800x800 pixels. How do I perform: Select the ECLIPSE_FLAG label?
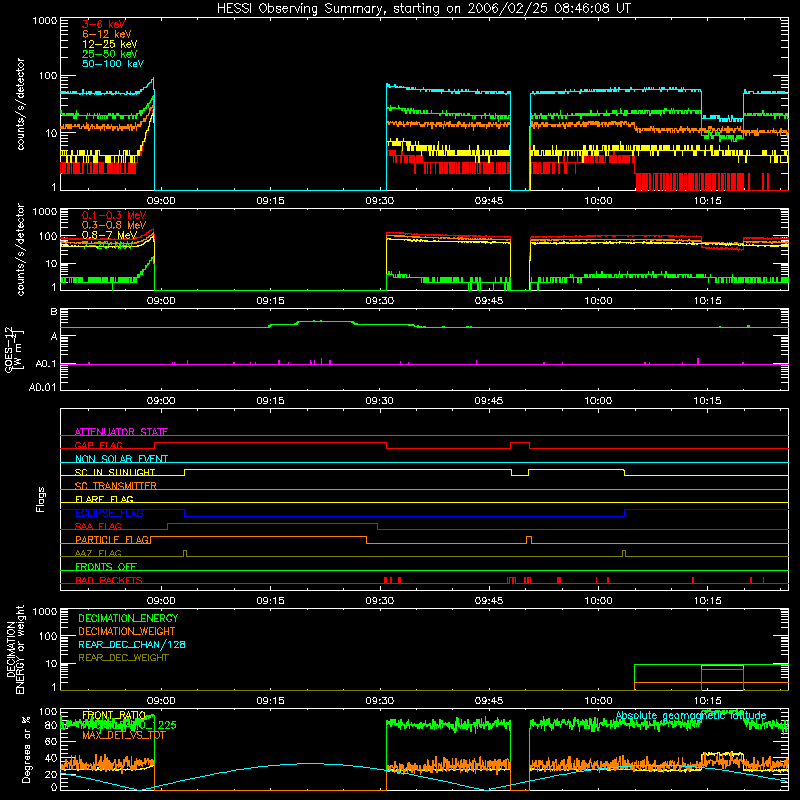(x=109, y=513)
